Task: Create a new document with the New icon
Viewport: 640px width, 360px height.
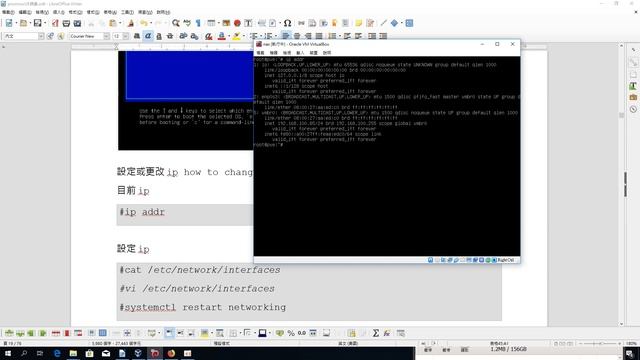Action: (x=9, y=23)
